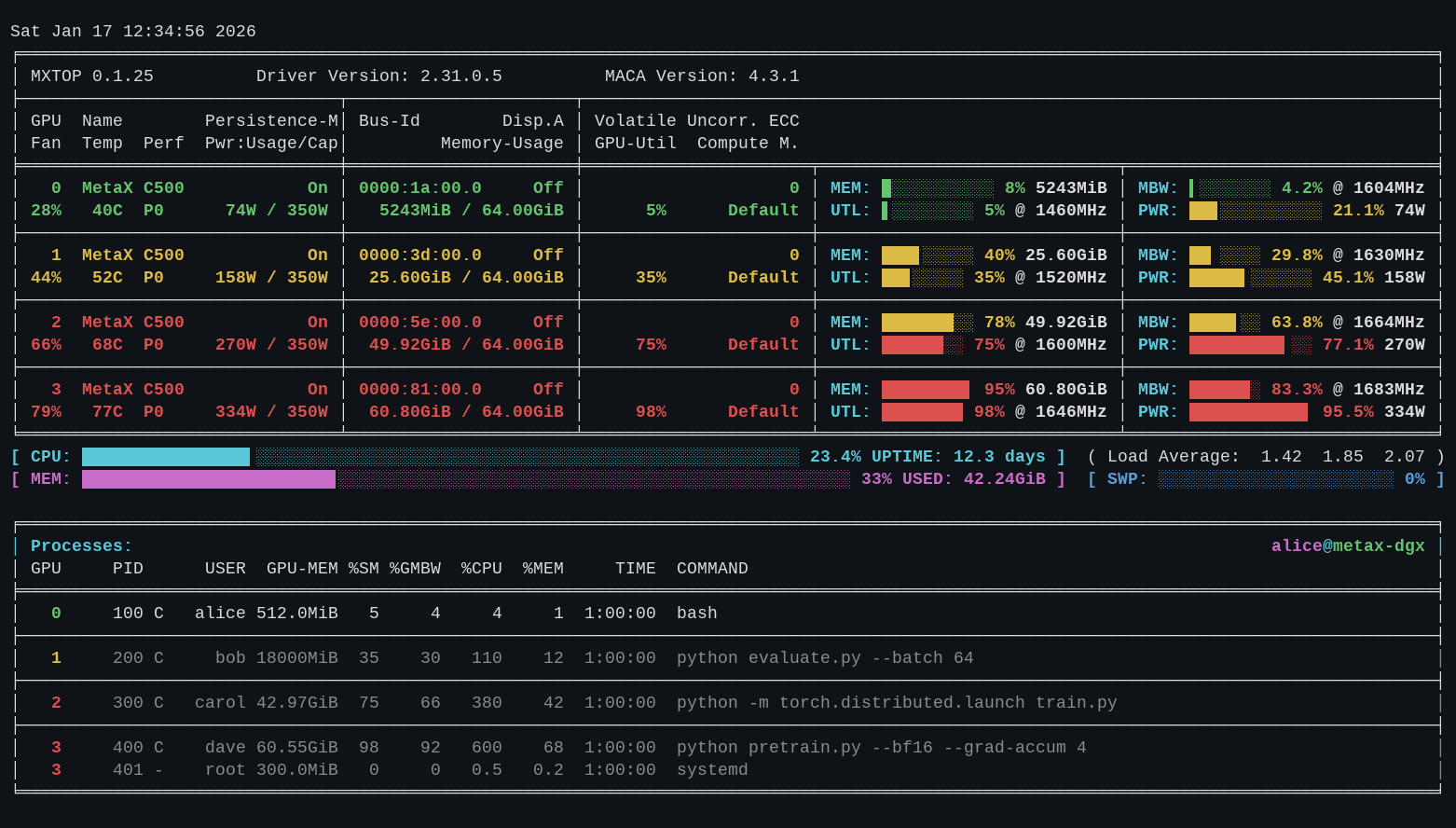This screenshot has height=828, width=1456.
Task: Click bus id 0000:5e:00.0
Action: coord(420,323)
